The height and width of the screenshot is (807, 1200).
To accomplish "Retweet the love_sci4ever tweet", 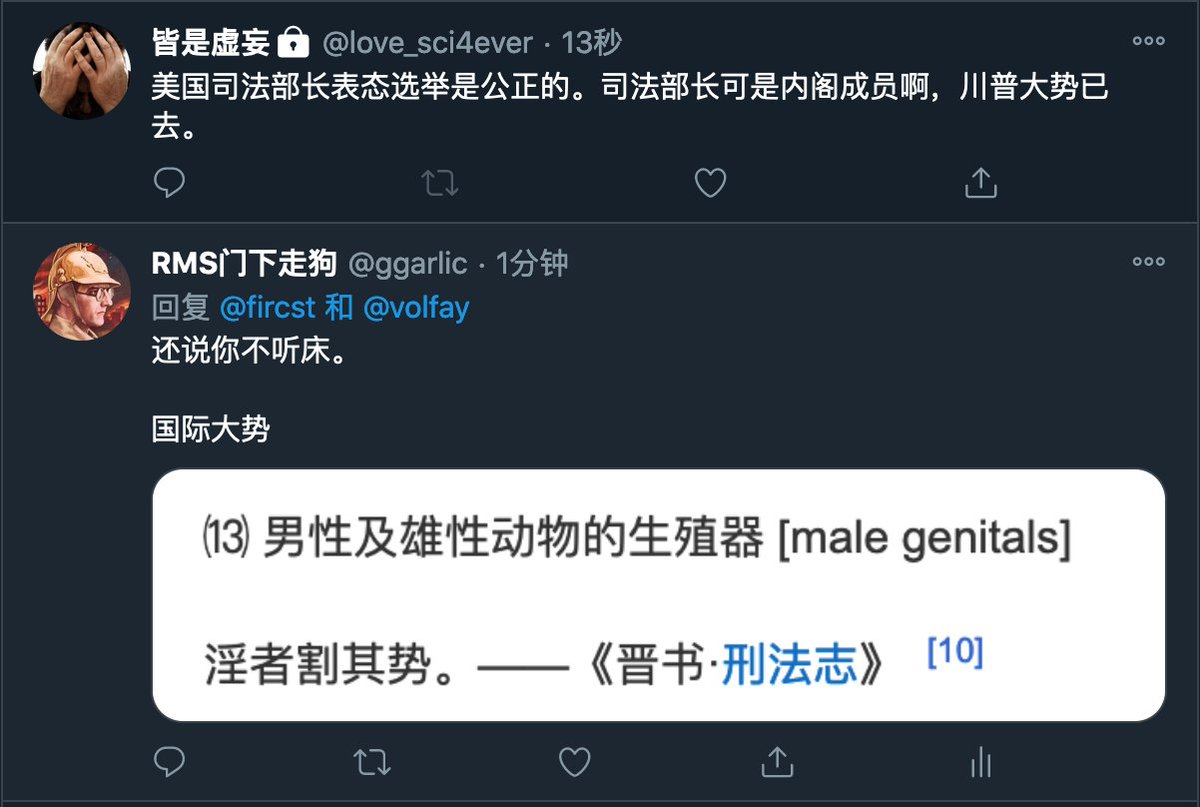I will pyautogui.click(x=439, y=183).
